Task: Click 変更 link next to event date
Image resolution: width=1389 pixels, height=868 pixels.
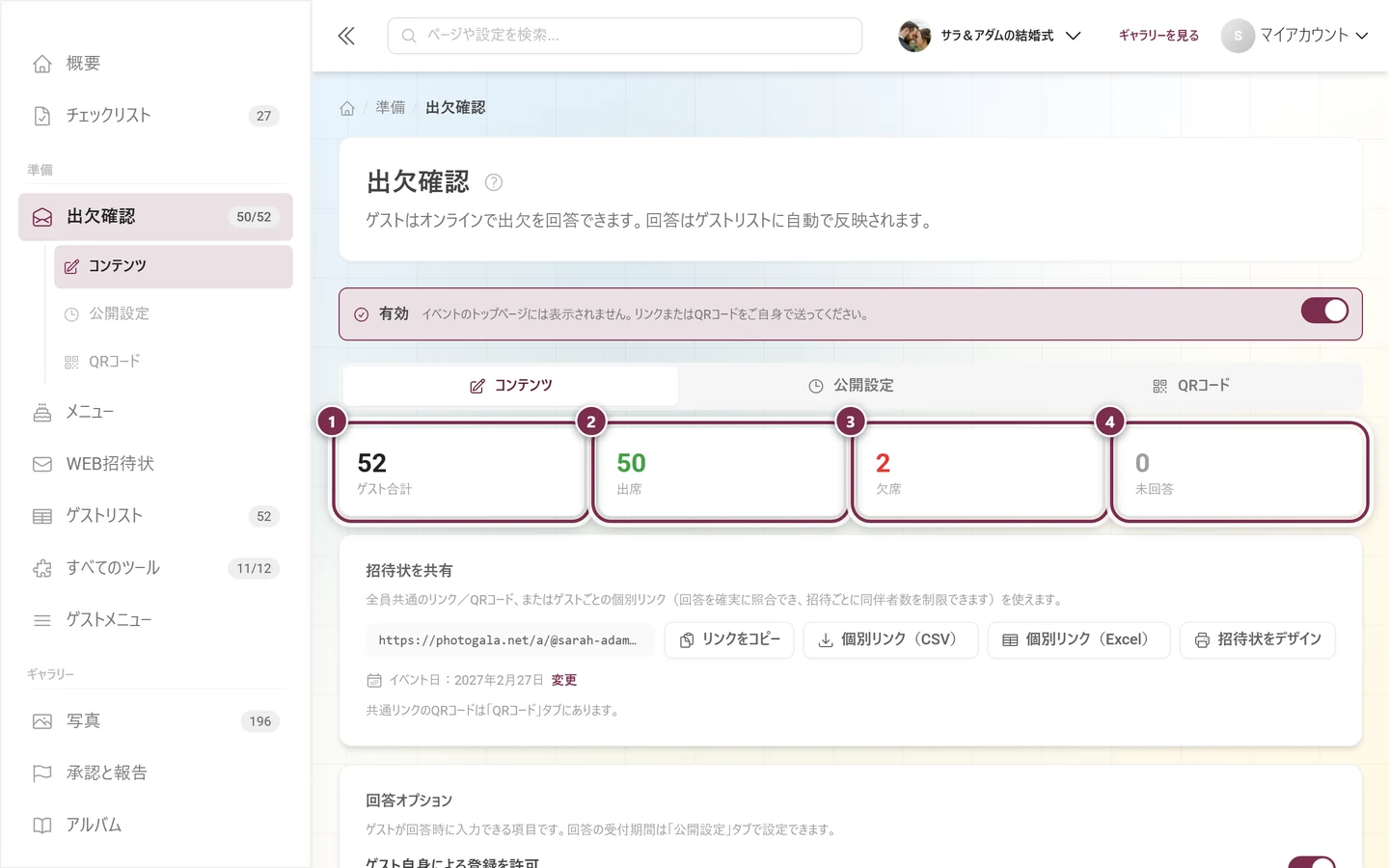Action: tap(564, 680)
